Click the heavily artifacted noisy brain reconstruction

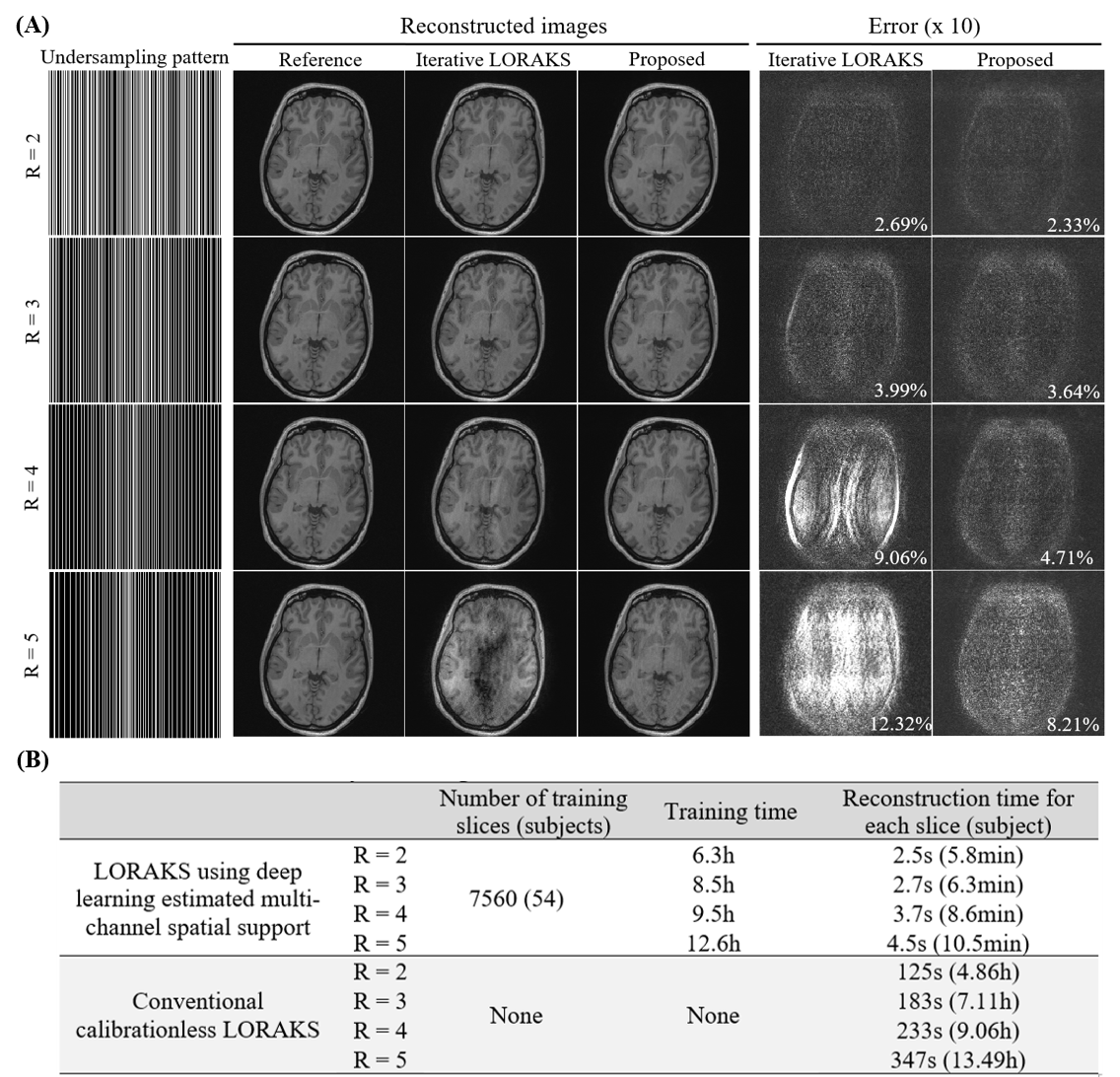pyautogui.click(x=491, y=654)
